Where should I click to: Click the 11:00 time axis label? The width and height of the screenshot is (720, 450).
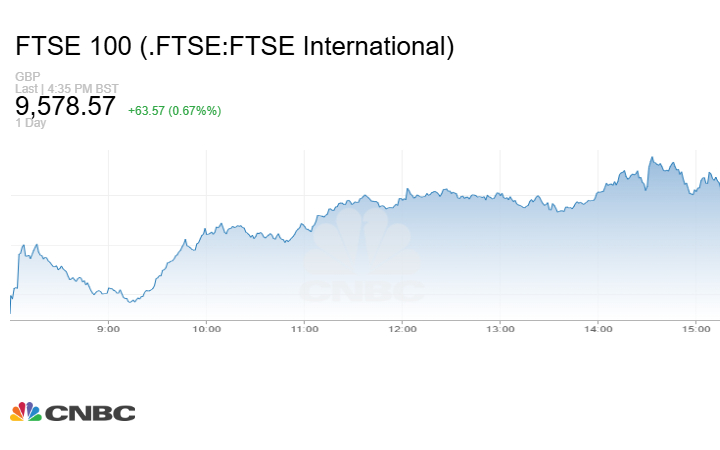coord(304,328)
